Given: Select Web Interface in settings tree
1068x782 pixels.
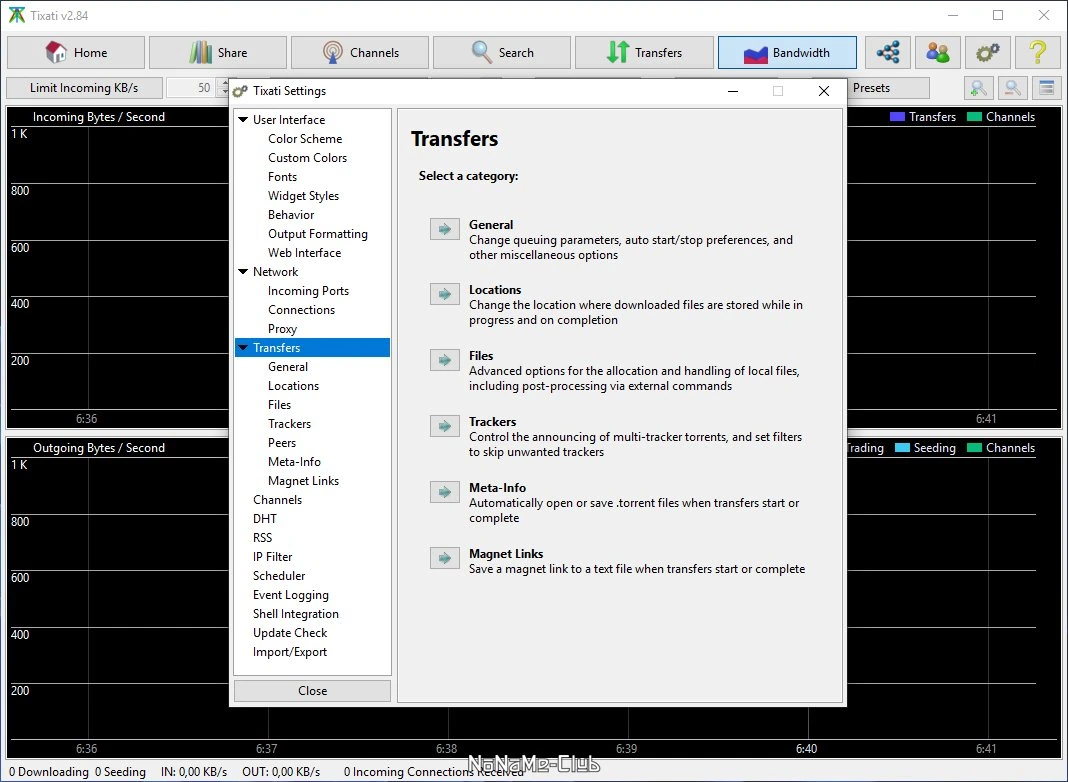Looking at the screenshot, I should tap(304, 253).
